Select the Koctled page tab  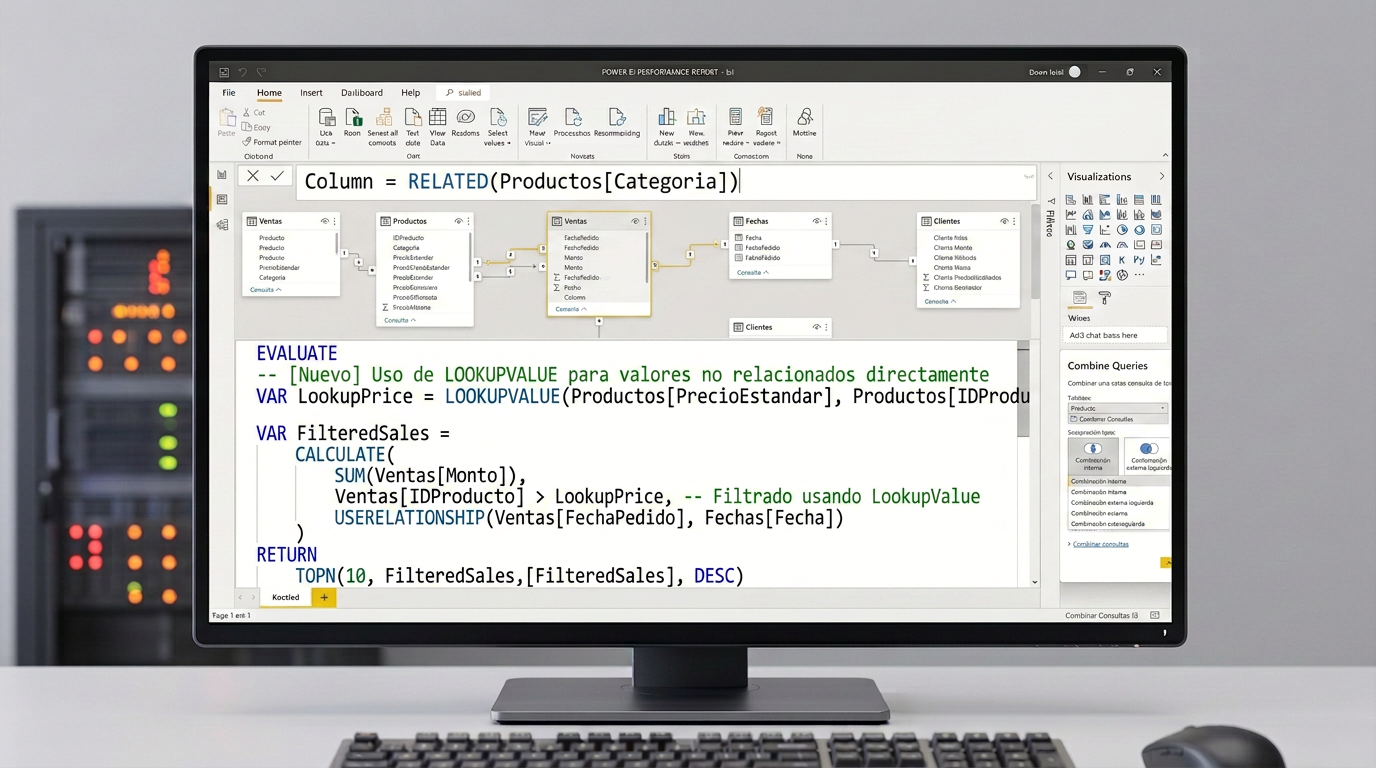coord(286,598)
